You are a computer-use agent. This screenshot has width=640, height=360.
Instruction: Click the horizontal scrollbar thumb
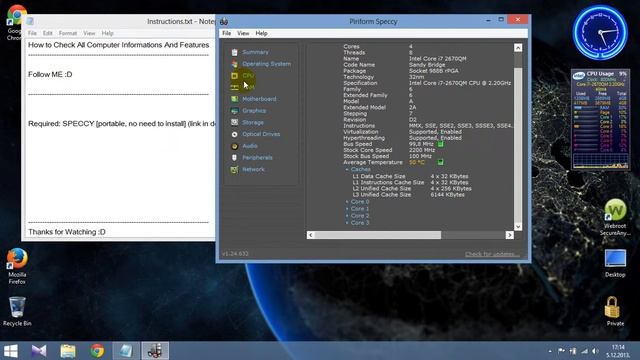[378, 235]
